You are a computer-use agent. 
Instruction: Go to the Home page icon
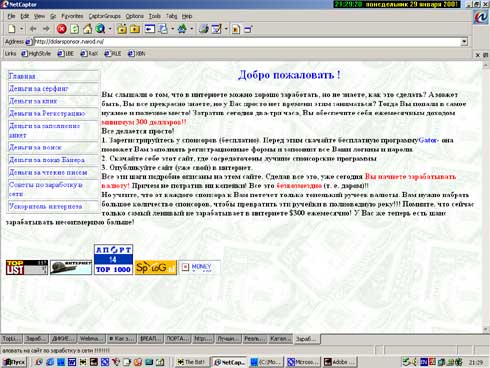87,29
